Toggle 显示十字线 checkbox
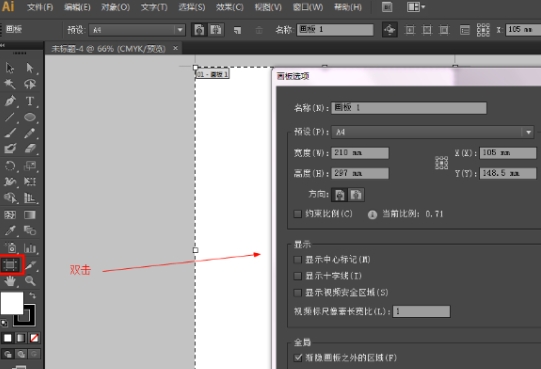 coord(297,276)
